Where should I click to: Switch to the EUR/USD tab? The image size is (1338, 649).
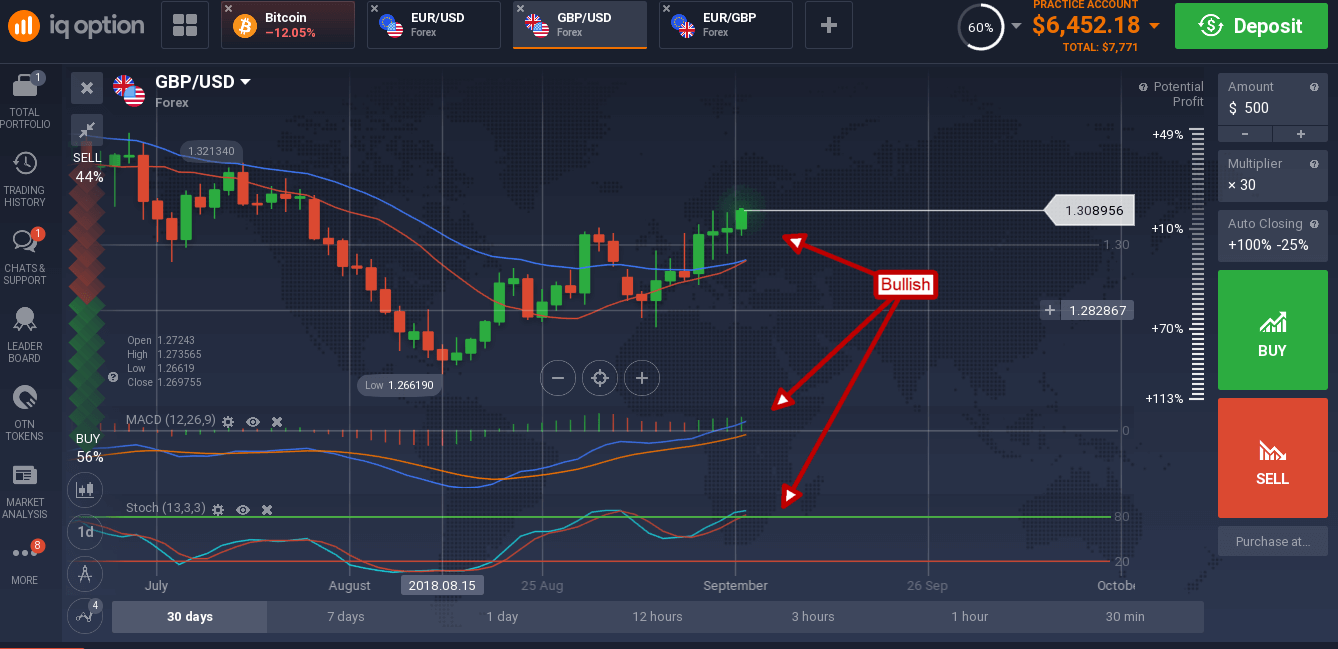pos(434,25)
